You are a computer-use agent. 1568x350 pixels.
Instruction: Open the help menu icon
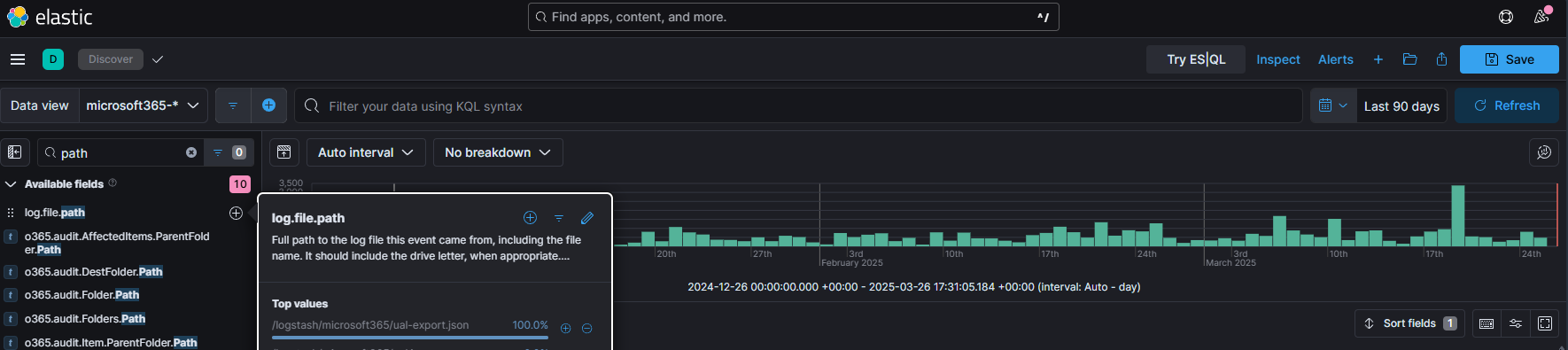(x=1506, y=17)
